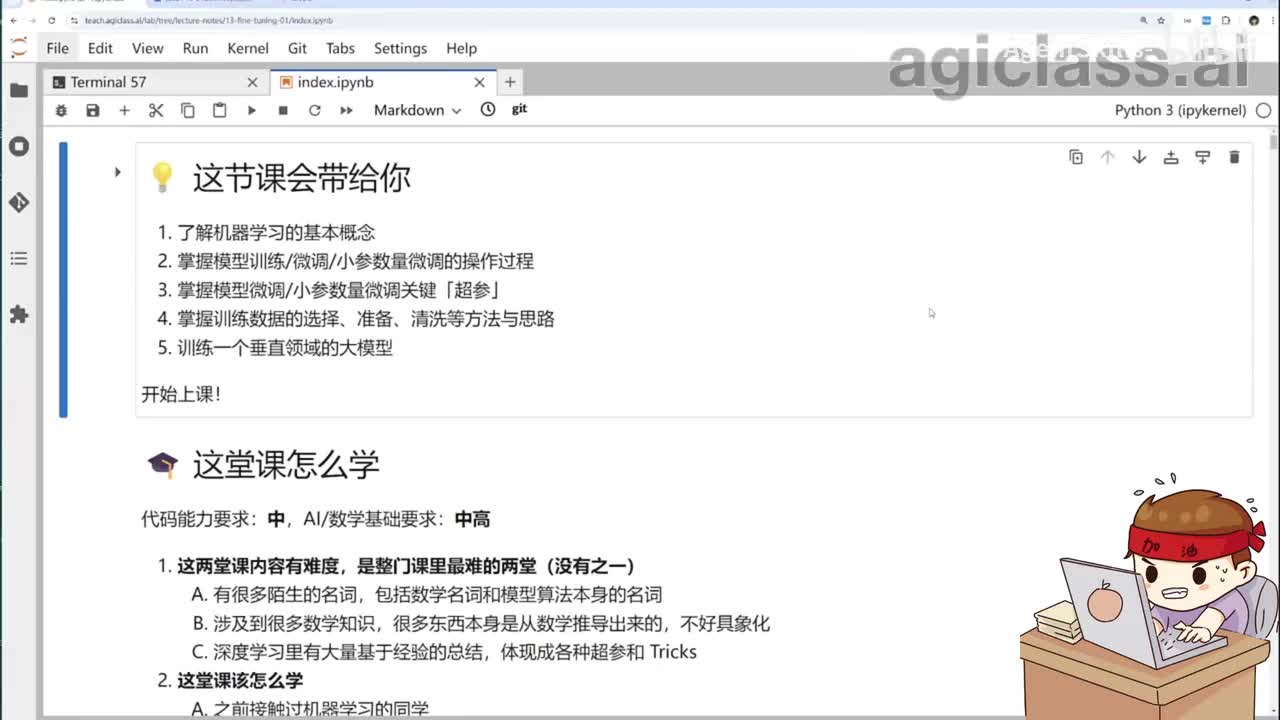Screen dimensions: 1280x720
Task: Open the Help menu
Action: pos(461,48)
